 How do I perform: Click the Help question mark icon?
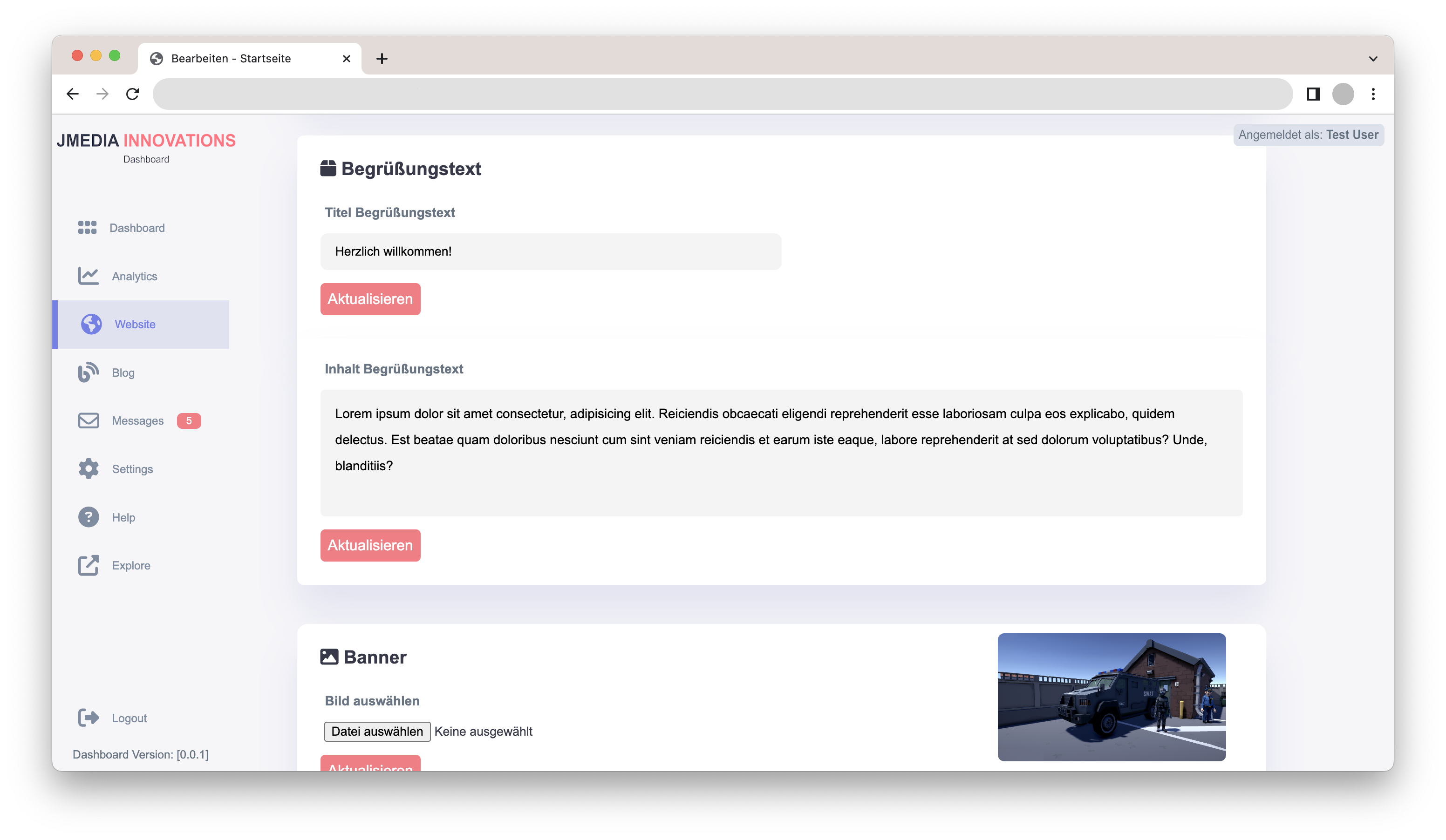(89, 517)
